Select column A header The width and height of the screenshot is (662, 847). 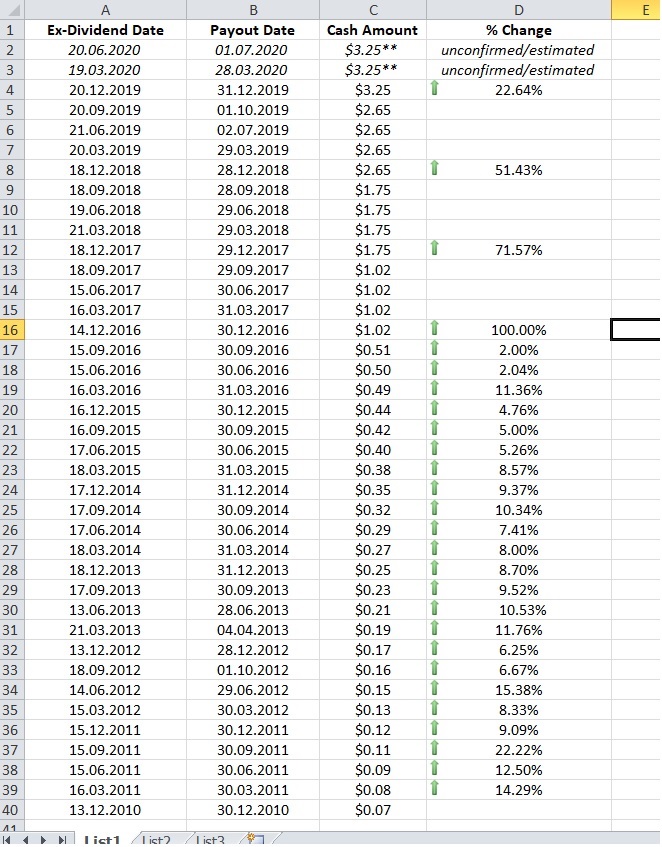(105, 10)
